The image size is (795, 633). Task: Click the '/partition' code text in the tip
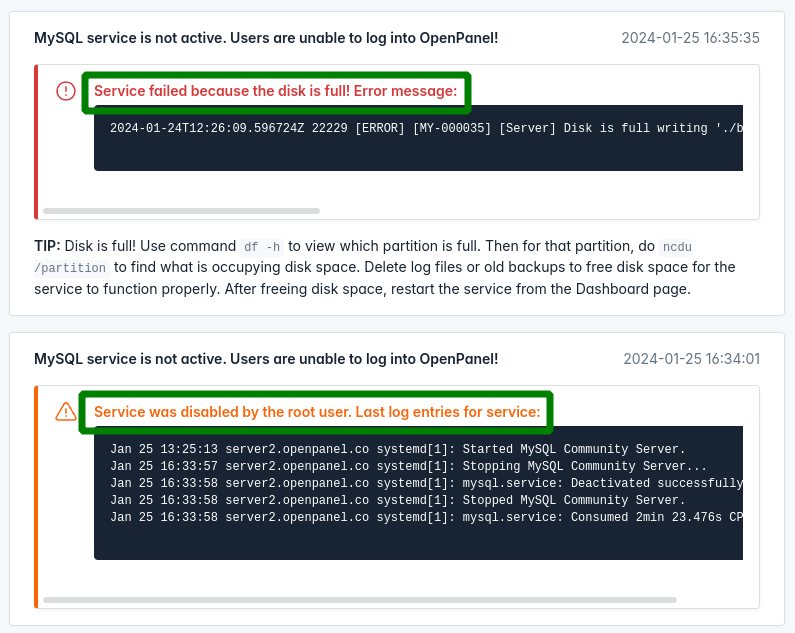[70, 268]
